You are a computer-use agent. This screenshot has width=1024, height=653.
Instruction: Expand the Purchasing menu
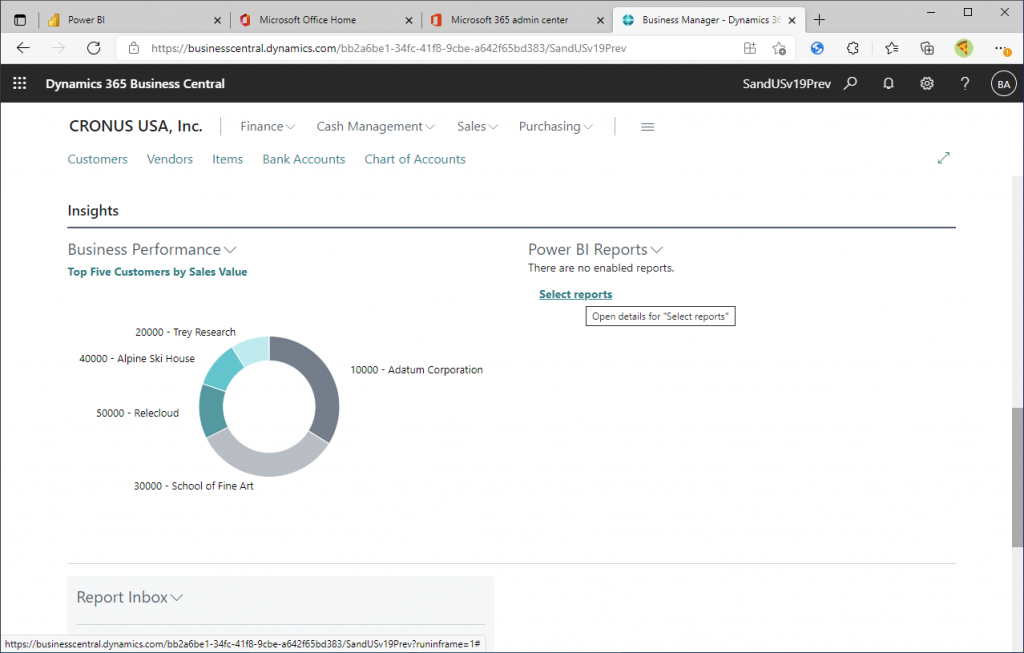tap(556, 127)
